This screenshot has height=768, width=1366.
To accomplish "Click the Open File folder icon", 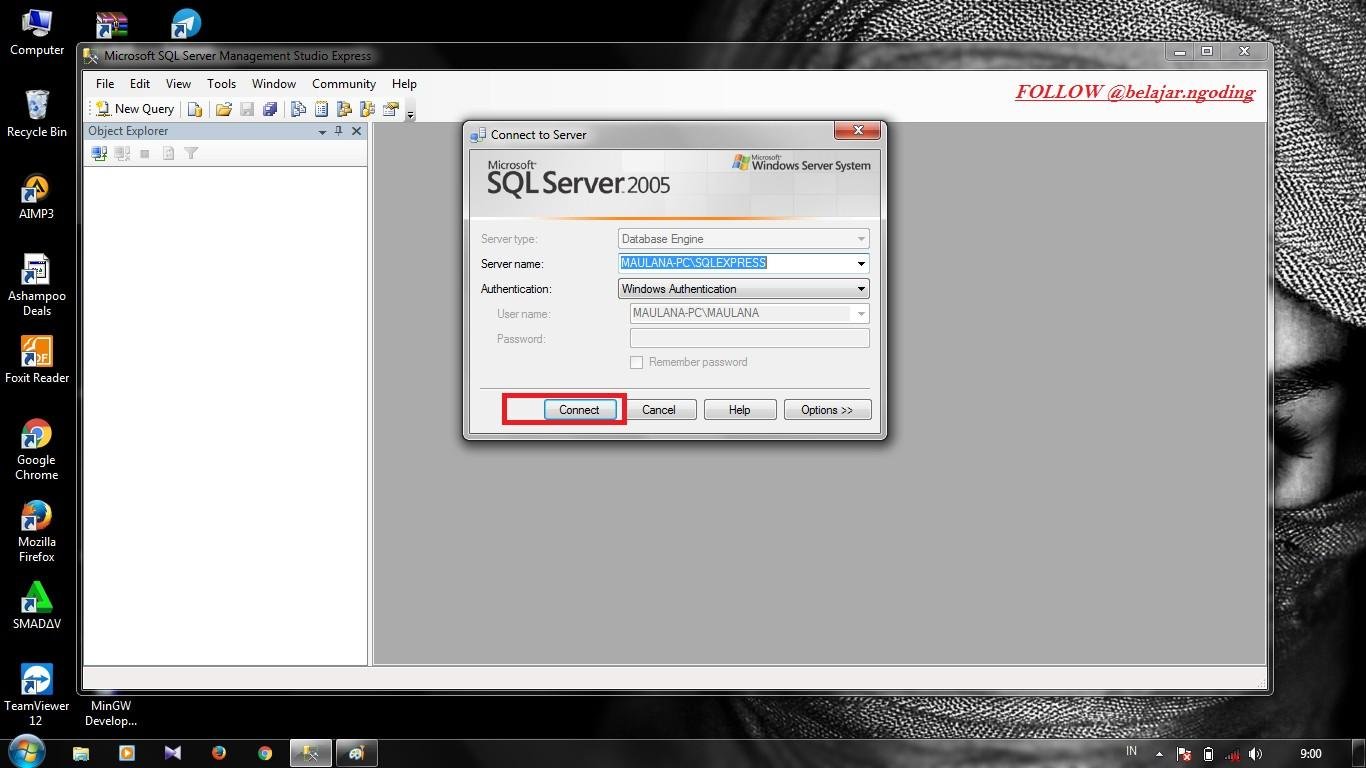I will coord(224,109).
